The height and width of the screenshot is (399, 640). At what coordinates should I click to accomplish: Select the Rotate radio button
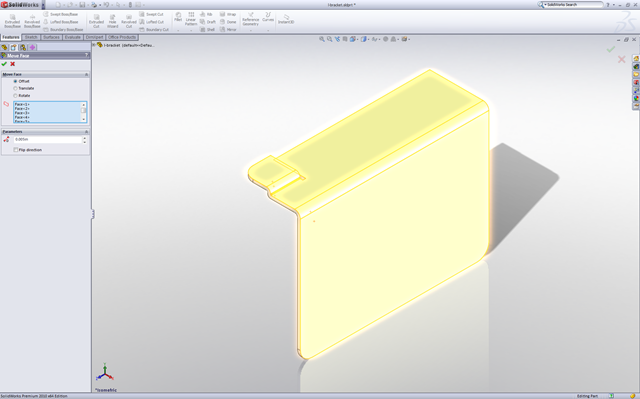pyautogui.click(x=16, y=95)
